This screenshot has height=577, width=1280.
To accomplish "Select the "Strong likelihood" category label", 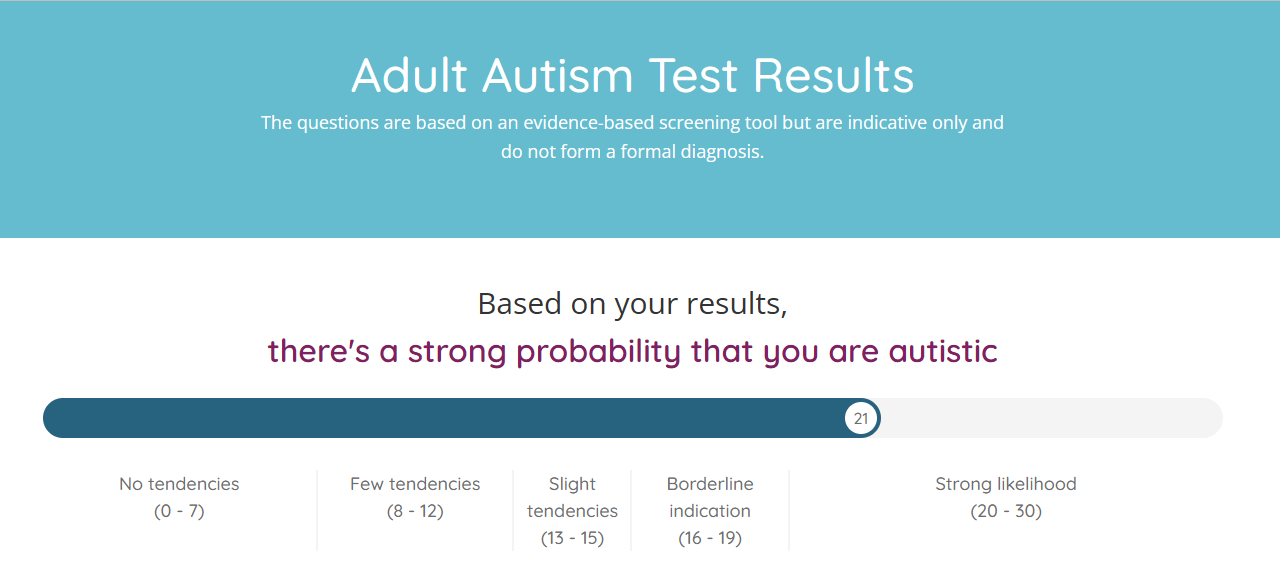I will pyautogui.click(x=1006, y=484).
